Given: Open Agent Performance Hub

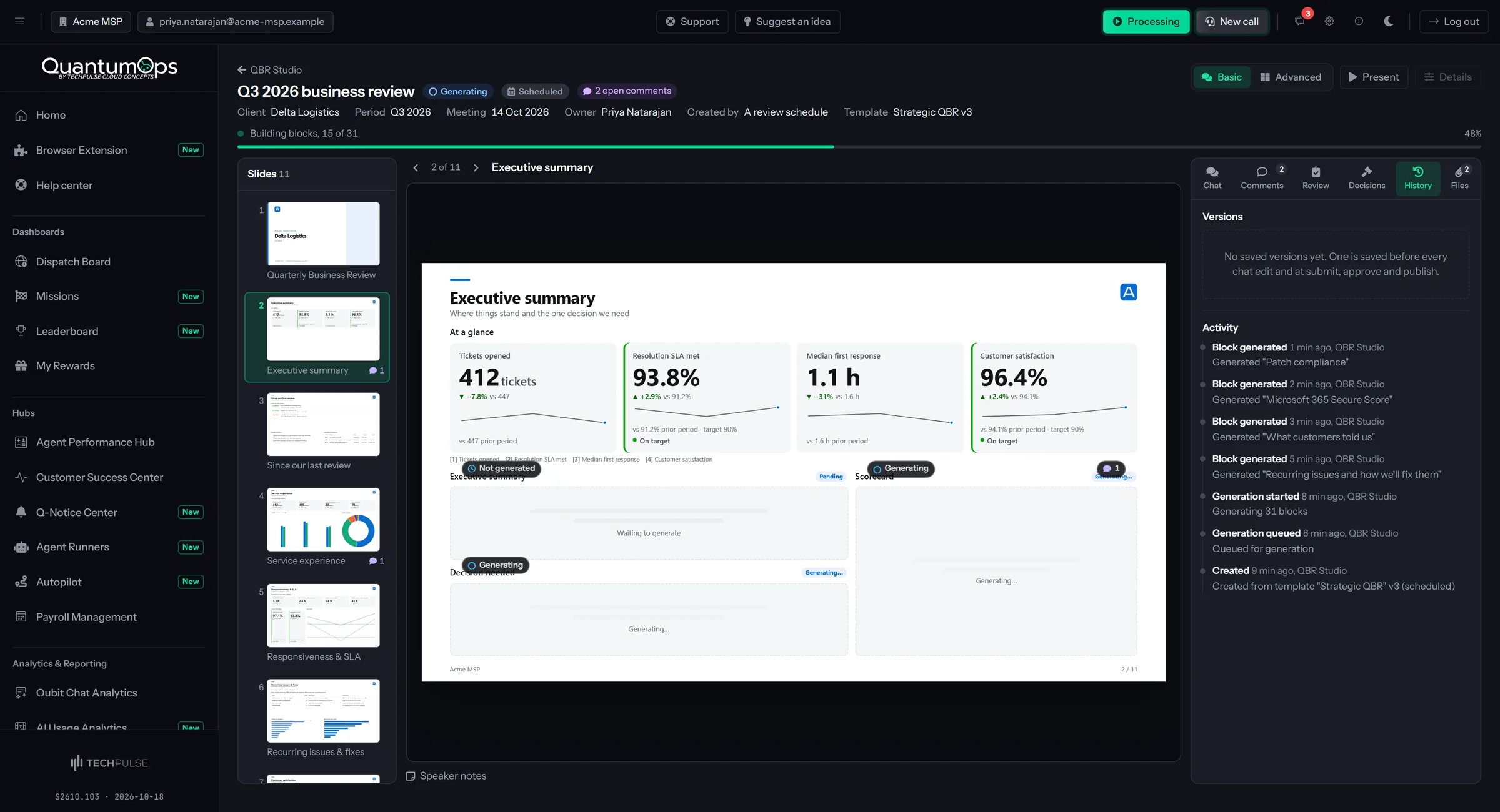Looking at the screenshot, I should tap(109, 442).
